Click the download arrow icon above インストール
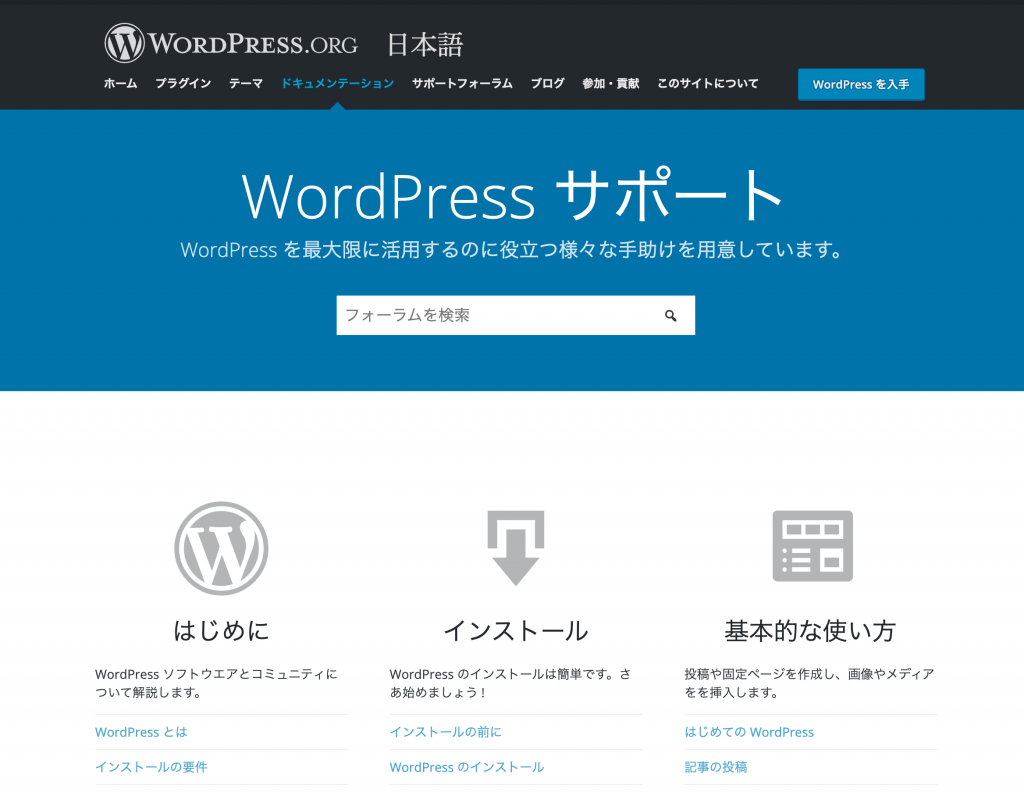Screen dimensions: 1024x792 coord(516,548)
